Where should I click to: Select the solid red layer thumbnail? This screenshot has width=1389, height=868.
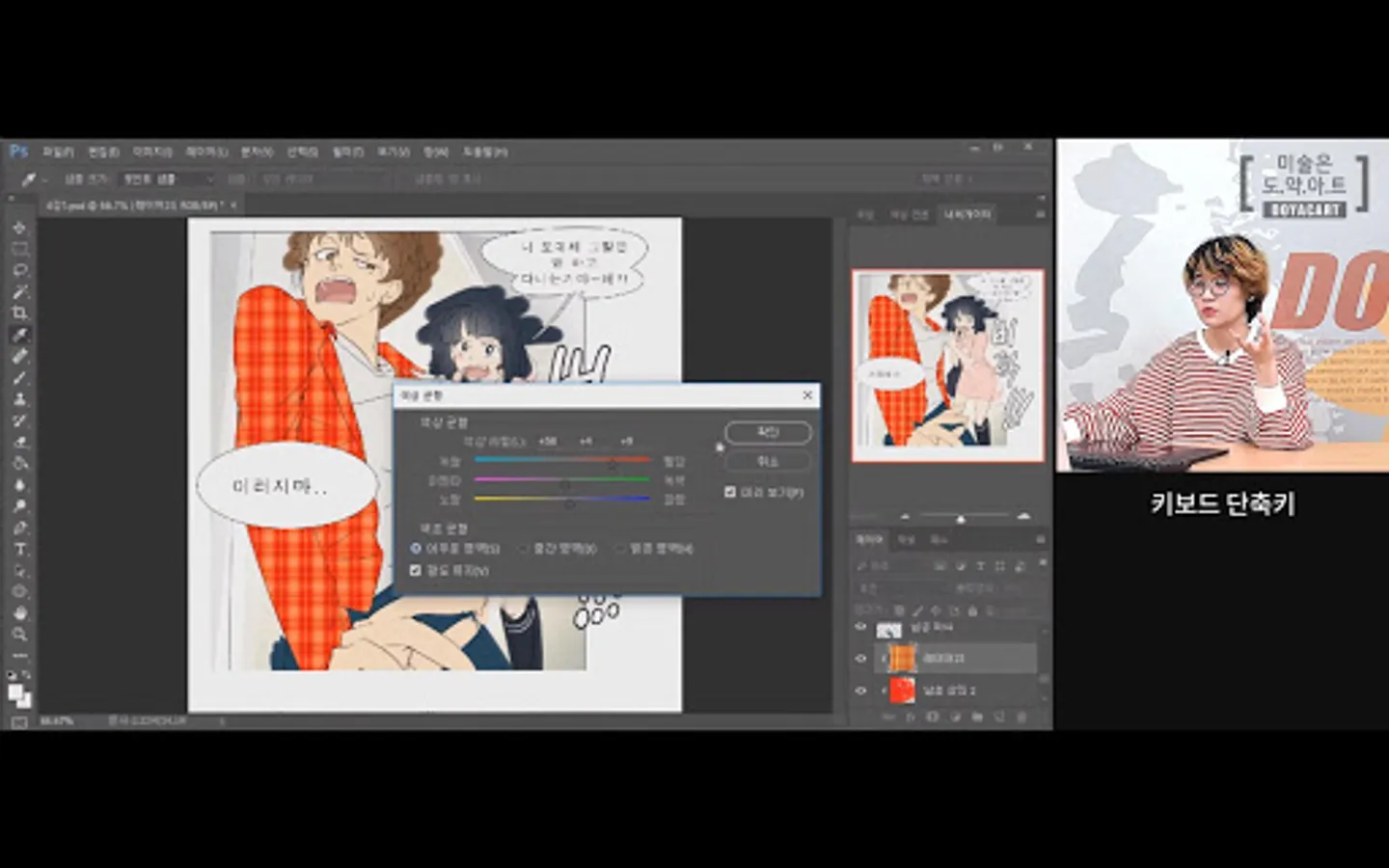(x=902, y=690)
